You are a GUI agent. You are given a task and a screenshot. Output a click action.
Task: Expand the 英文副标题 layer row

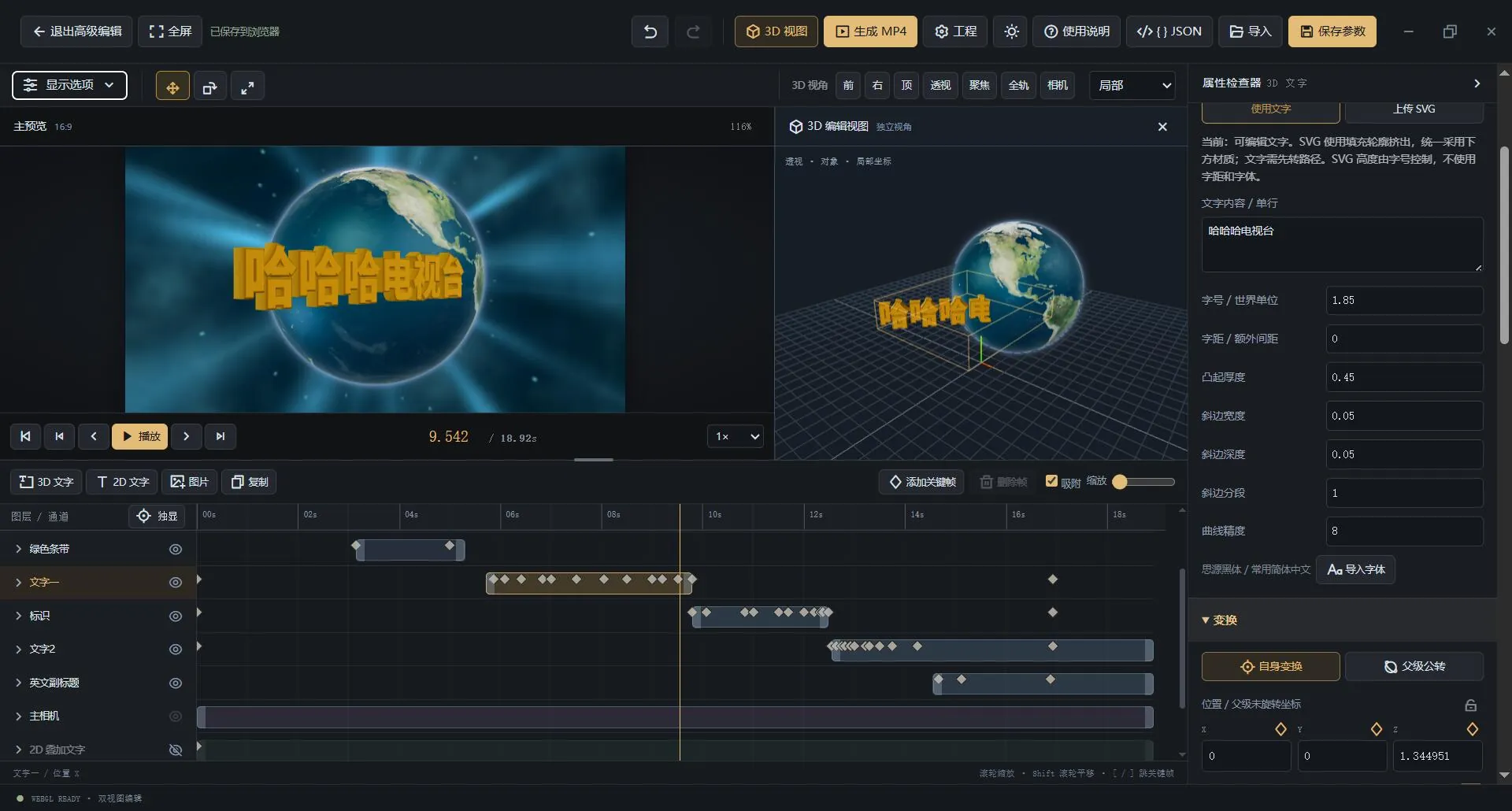[x=18, y=683]
